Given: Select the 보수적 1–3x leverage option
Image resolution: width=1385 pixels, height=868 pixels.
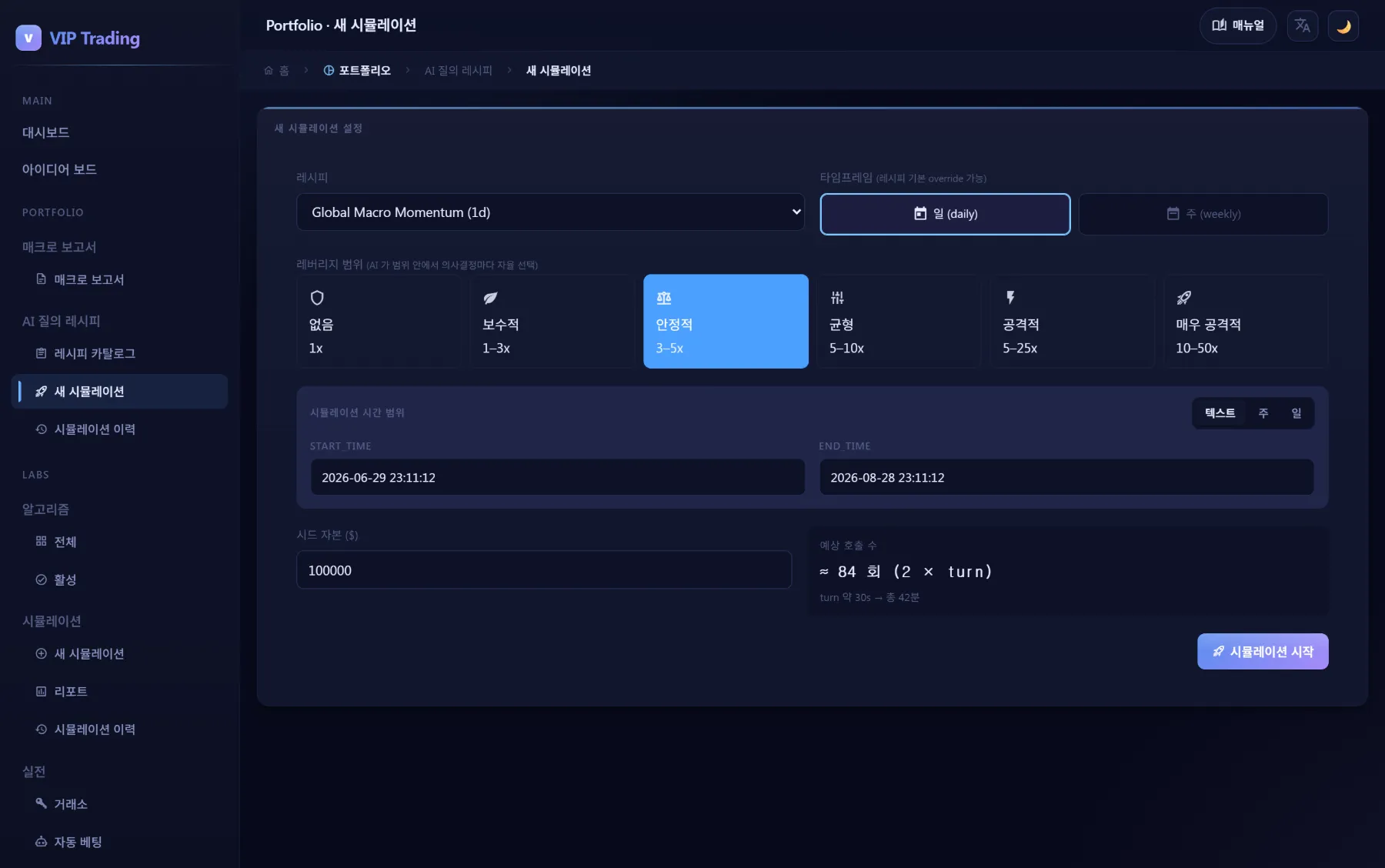Looking at the screenshot, I should click(552, 322).
